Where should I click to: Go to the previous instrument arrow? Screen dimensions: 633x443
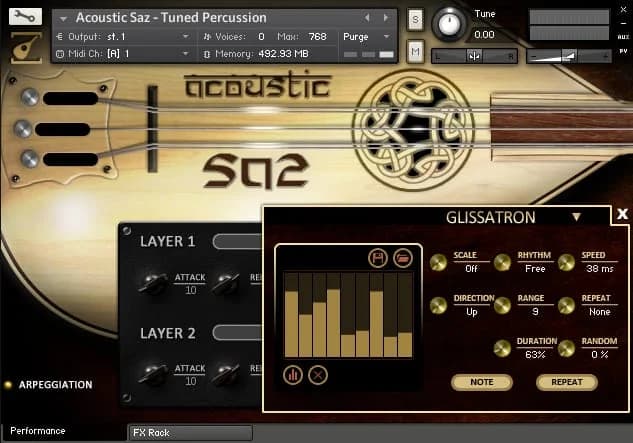point(367,17)
